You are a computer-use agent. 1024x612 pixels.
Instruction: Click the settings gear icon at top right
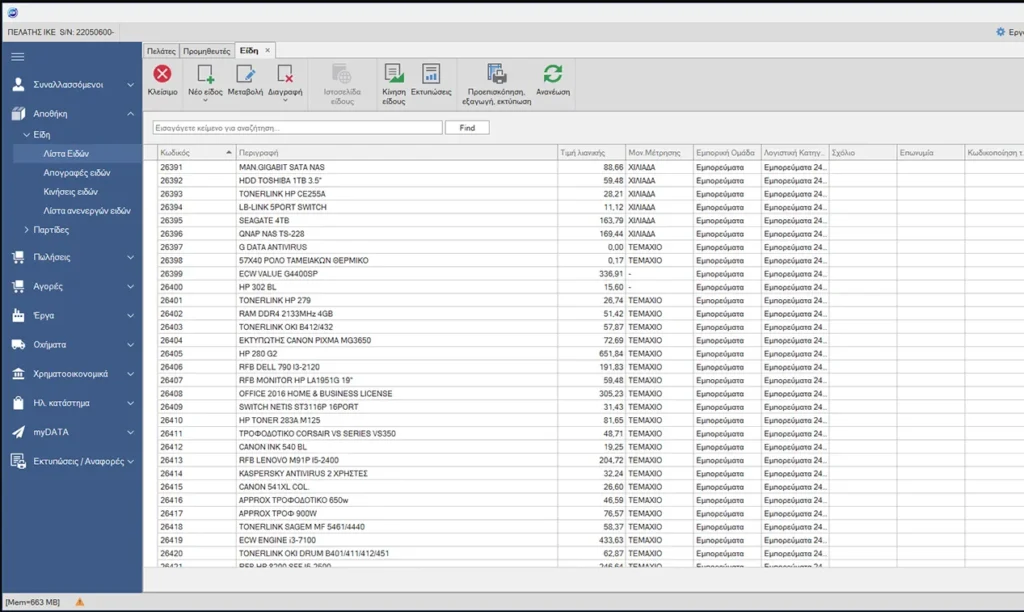[x=1000, y=32]
